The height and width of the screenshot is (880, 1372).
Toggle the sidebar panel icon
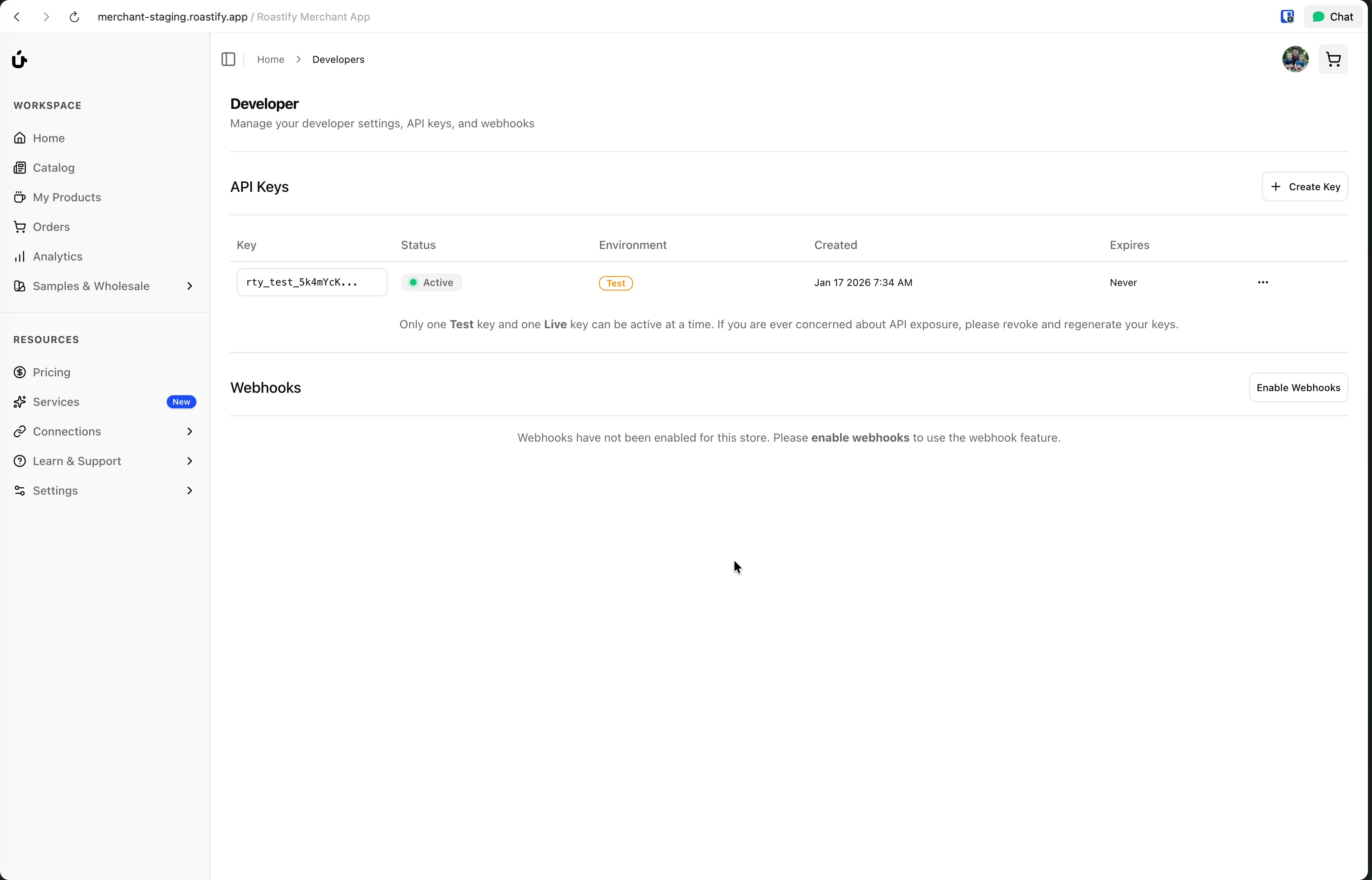coord(228,60)
